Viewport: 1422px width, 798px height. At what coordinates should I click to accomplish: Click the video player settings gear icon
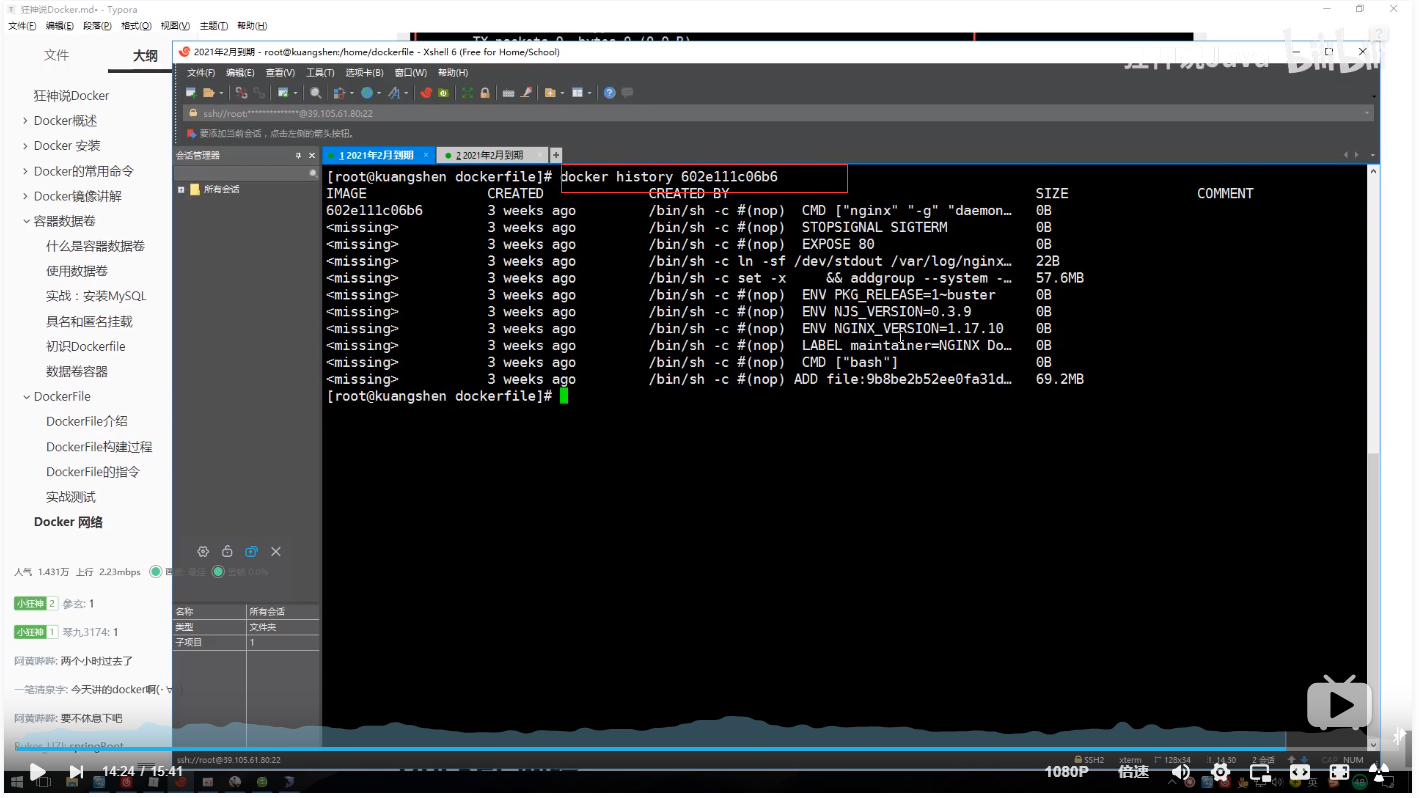pyautogui.click(x=1220, y=772)
